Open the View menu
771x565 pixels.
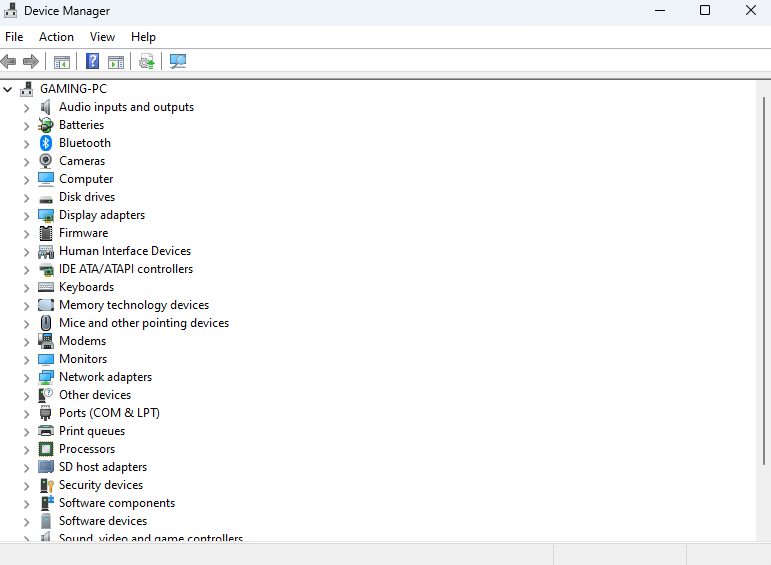[x=102, y=37]
